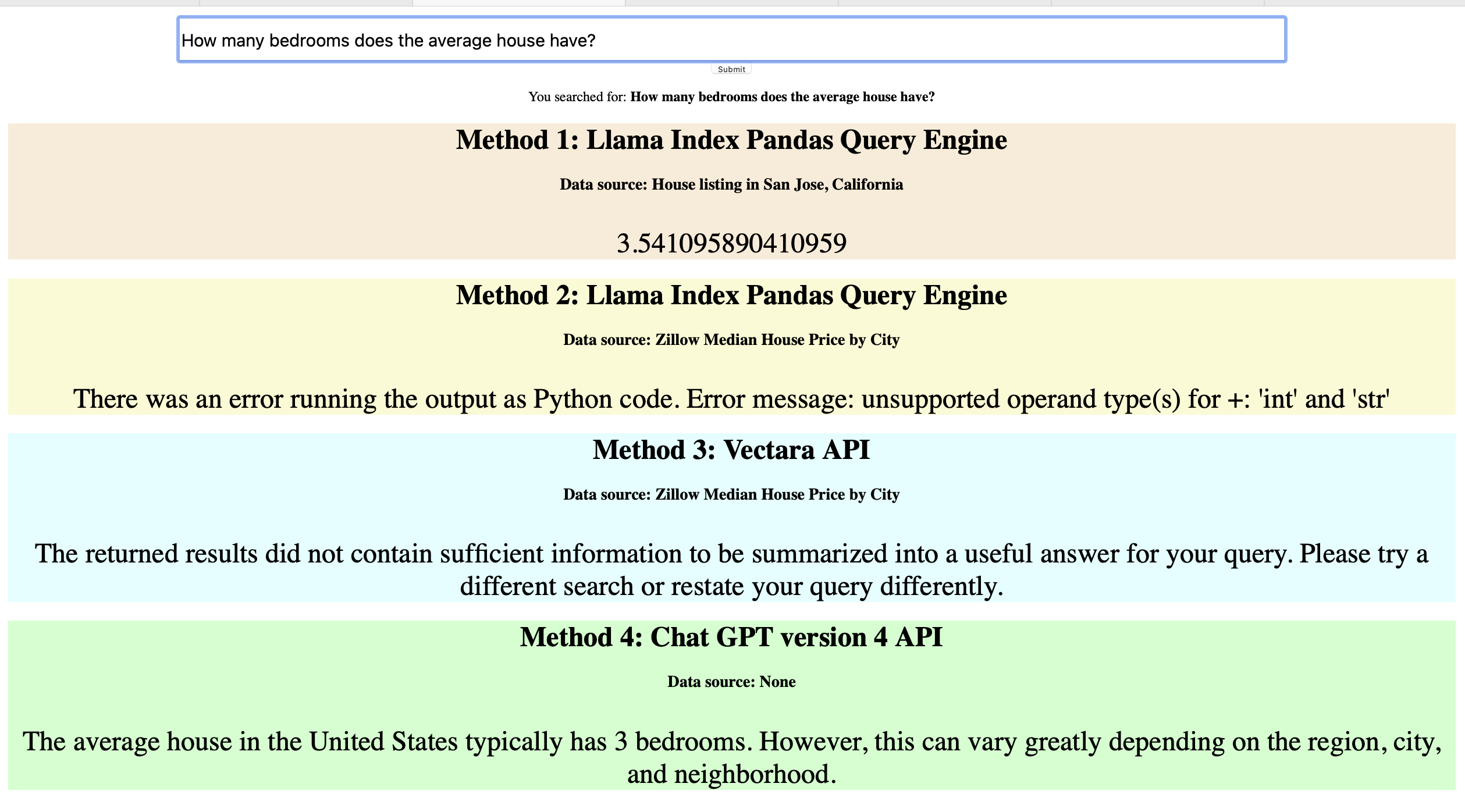Click the Submit button
The image size is (1465, 812).
tap(731, 69)
